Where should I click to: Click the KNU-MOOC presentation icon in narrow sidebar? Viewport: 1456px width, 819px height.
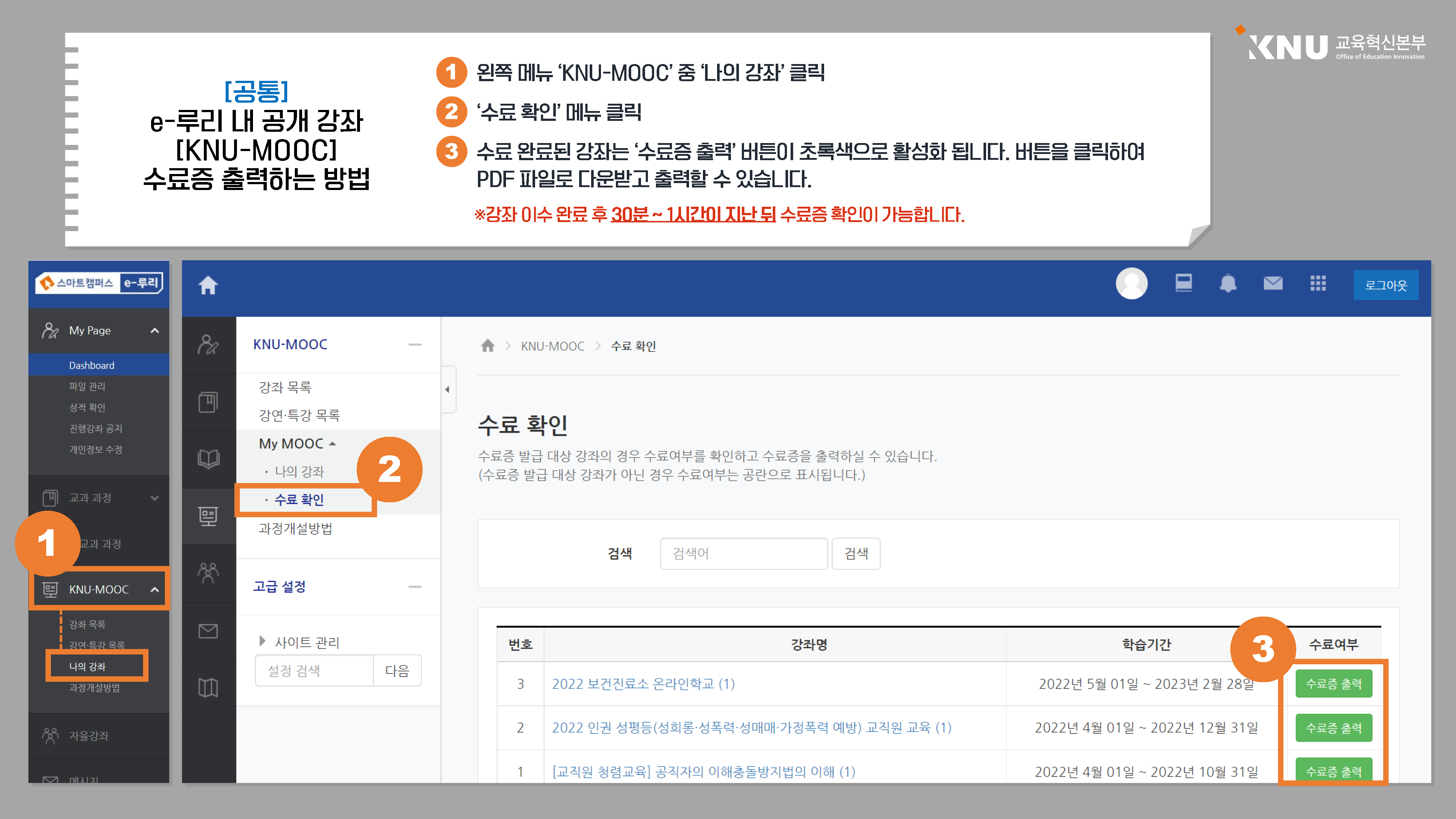(x=208, y=516)
